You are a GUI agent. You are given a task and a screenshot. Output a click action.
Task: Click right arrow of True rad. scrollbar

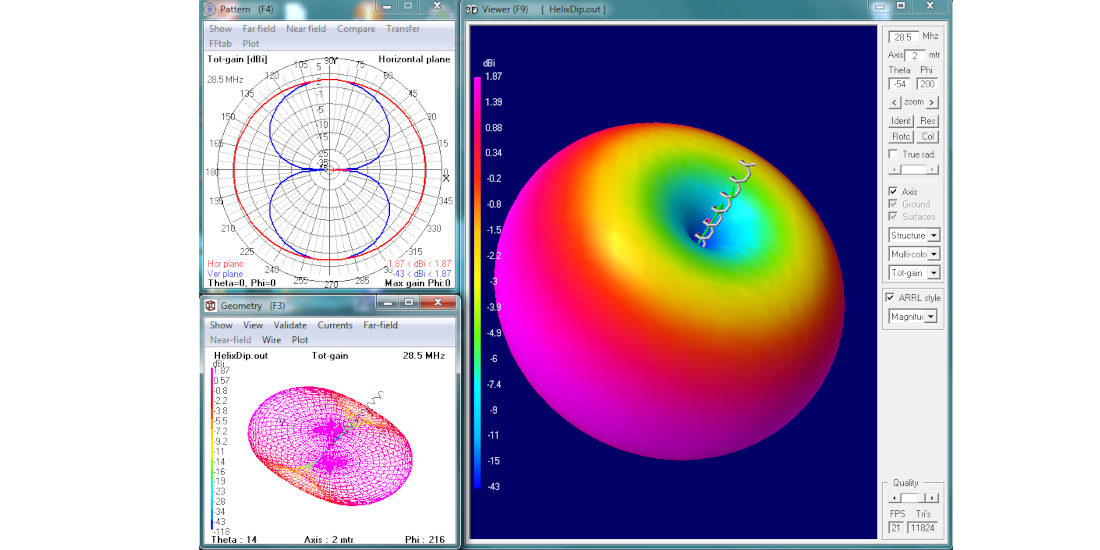(932, 170)
